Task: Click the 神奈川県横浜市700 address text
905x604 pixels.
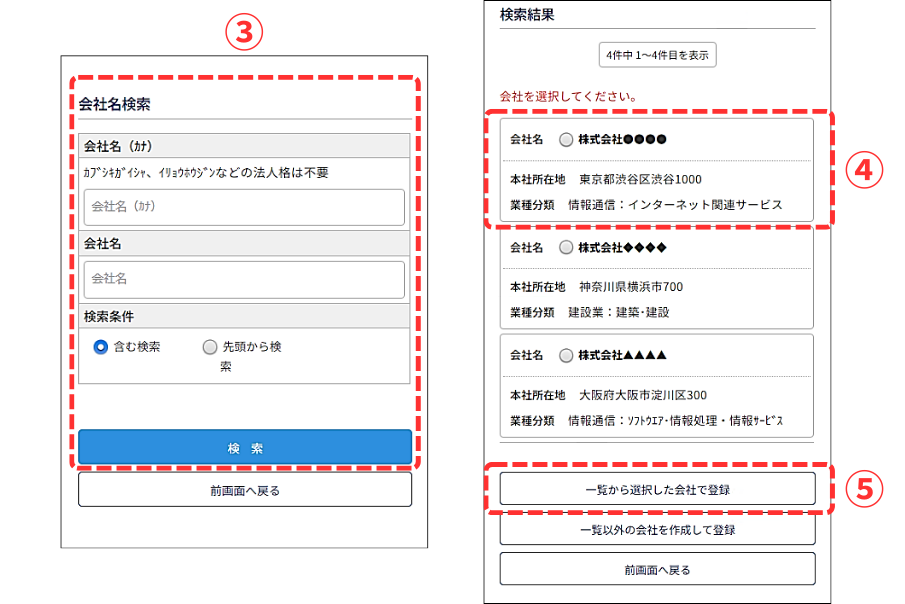Action: pyautogui.click(x=630, y=287)
